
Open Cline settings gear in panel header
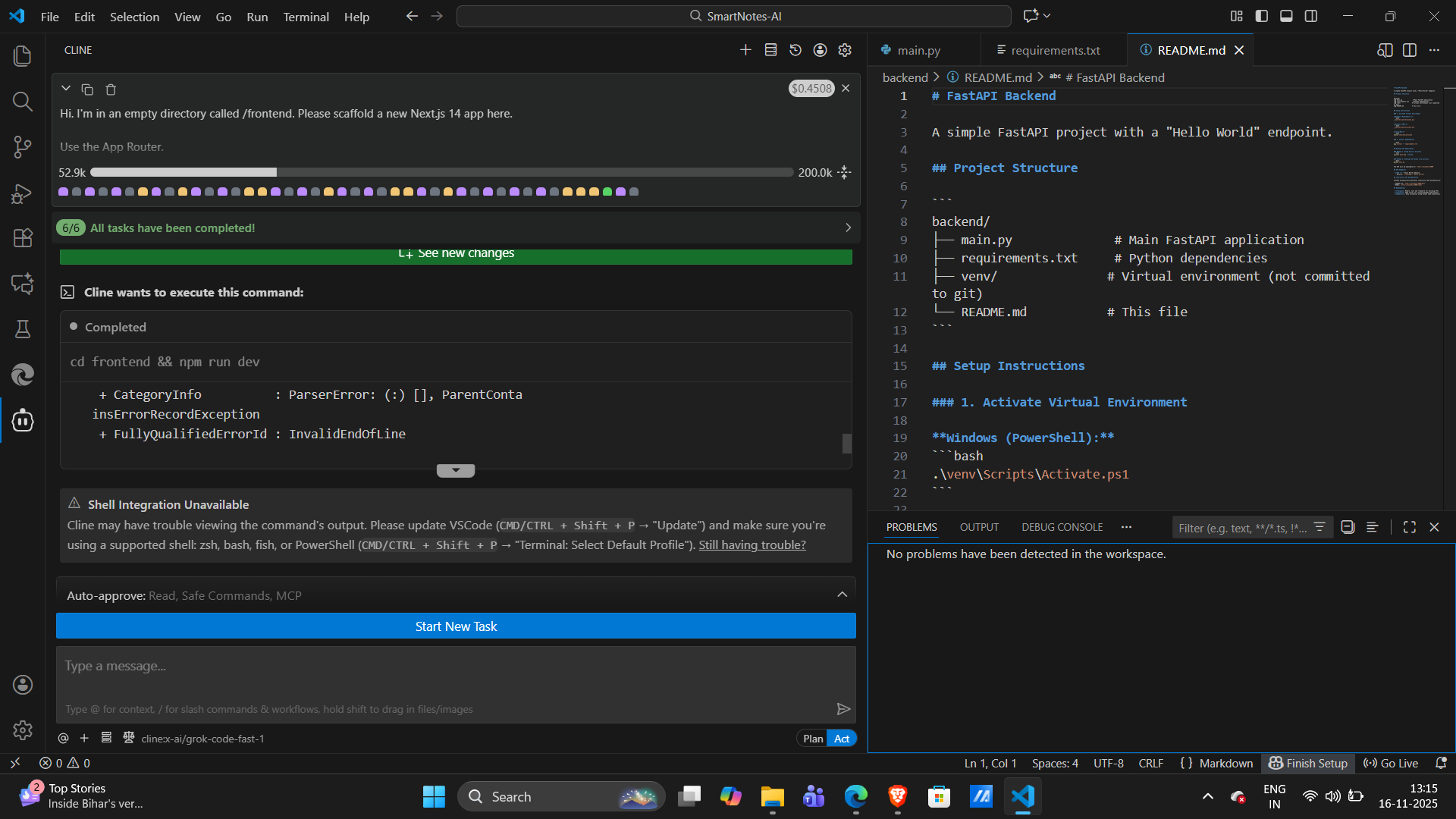845,50
